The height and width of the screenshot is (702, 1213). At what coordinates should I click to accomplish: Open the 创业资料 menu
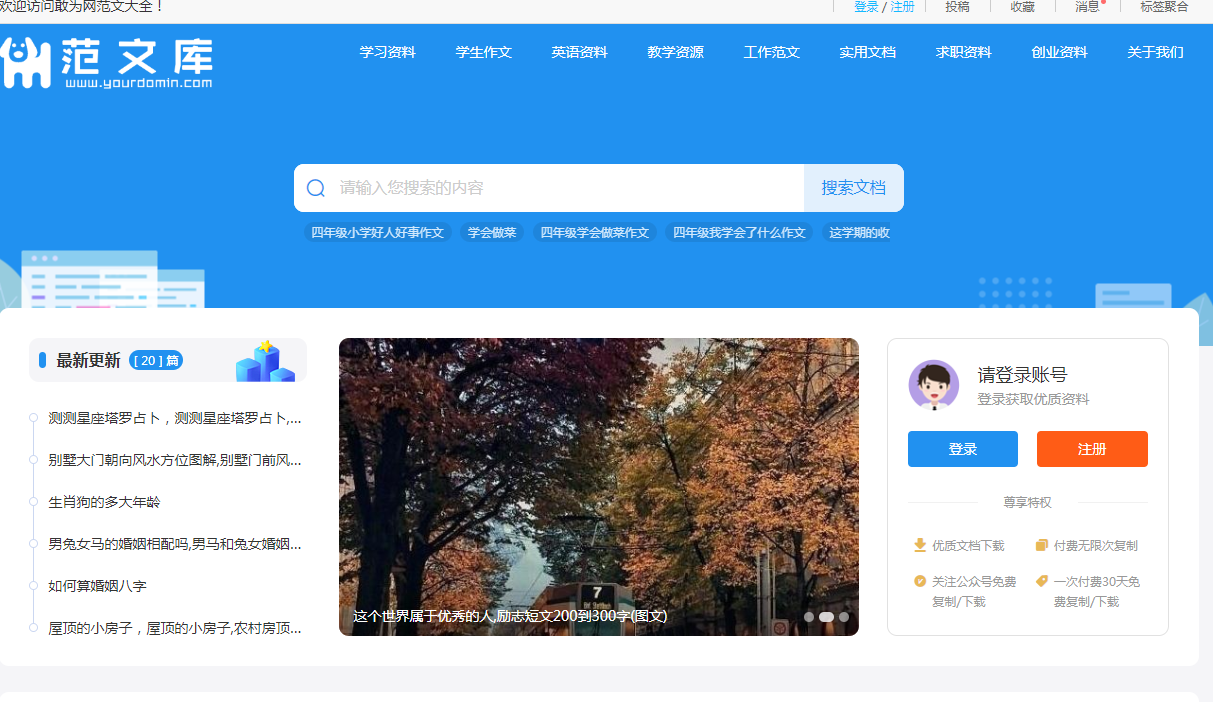(1060, 52)
